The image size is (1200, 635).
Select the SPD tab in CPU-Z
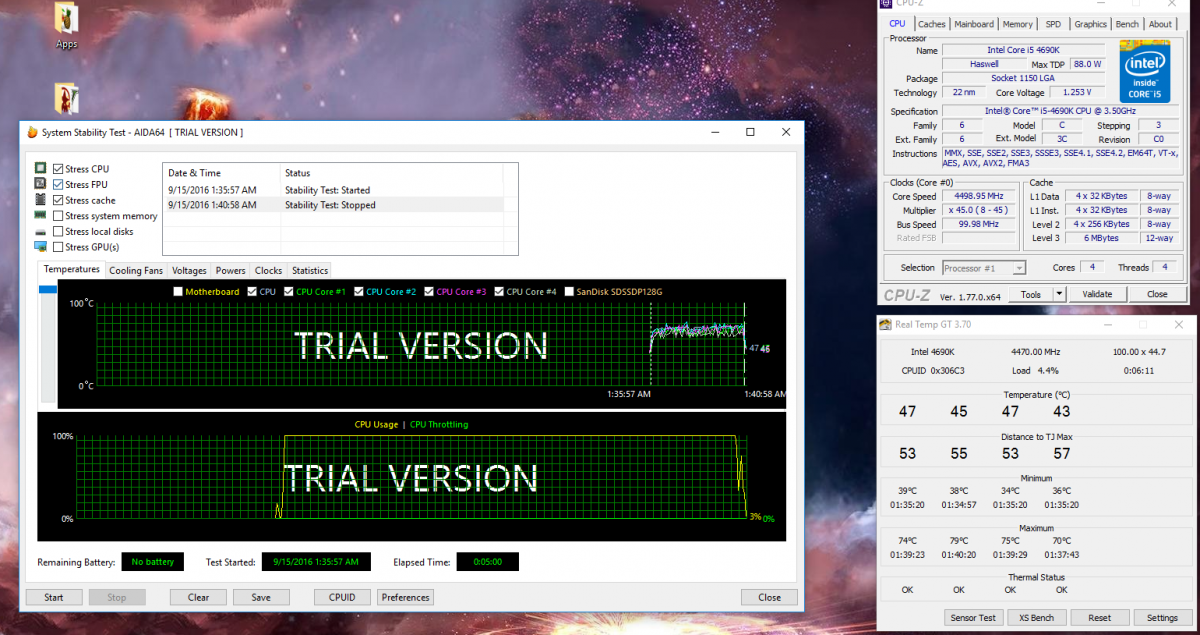1054,24
